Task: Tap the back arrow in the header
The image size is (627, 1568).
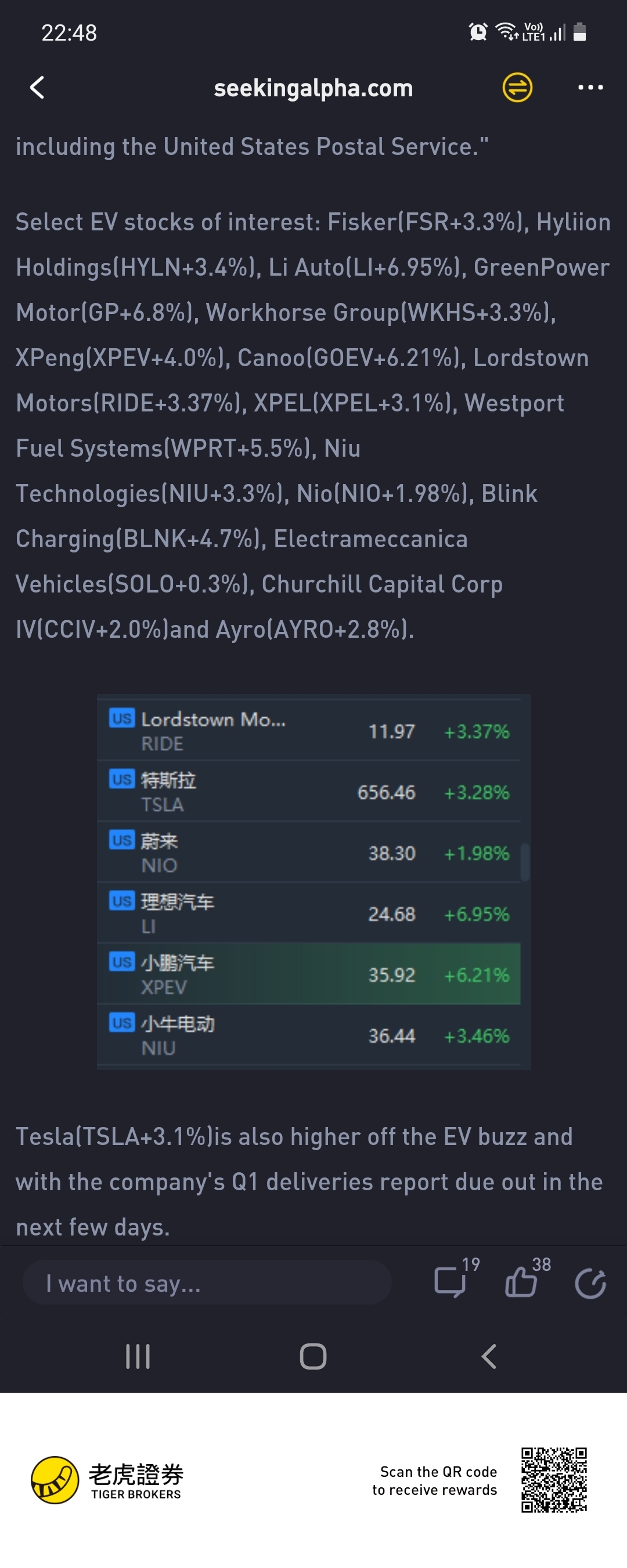Action: [38, 88]
